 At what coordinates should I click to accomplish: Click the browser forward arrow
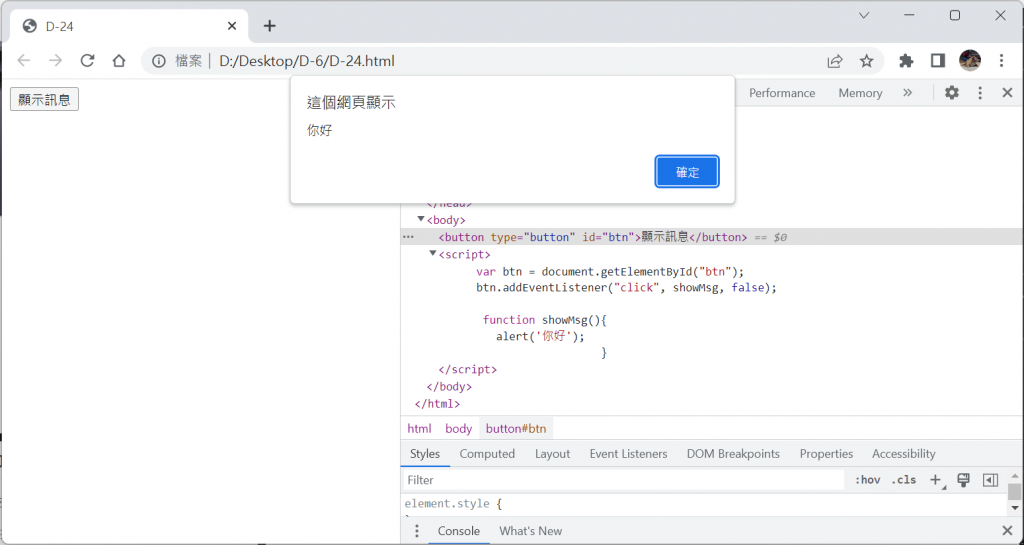pyautogui.click(x=56, y=61)
